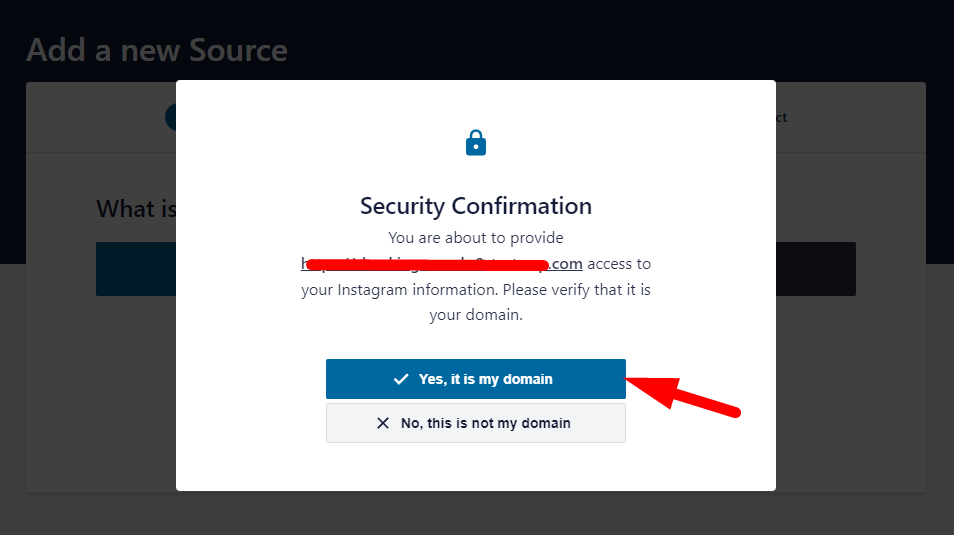Click the your domain. text line
Screen dimensions: 954x535
476,315
